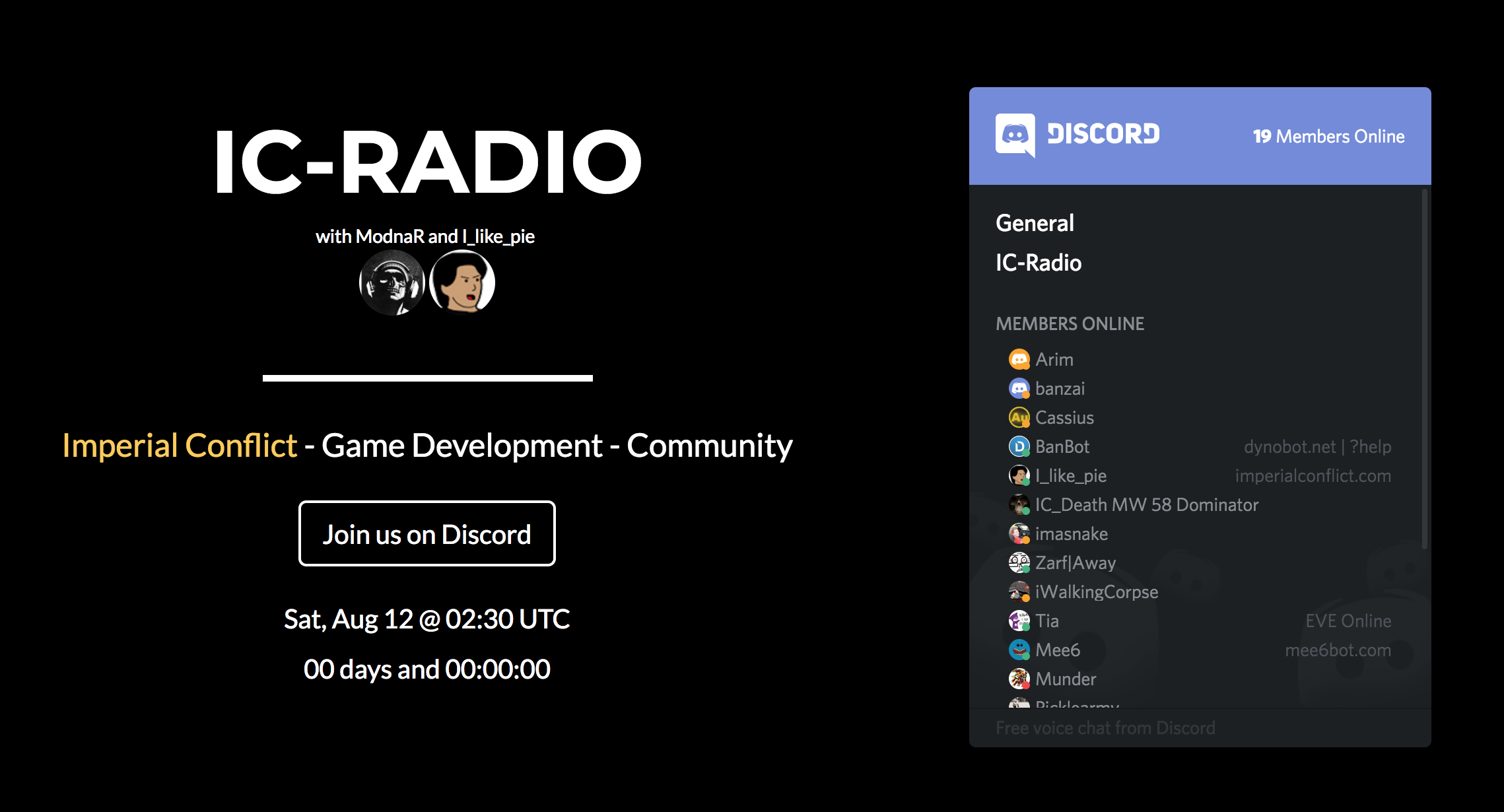Click Tia's avatar icon
The width and height of the screenshot is (1504, 812).
[x=1019, y=621]
